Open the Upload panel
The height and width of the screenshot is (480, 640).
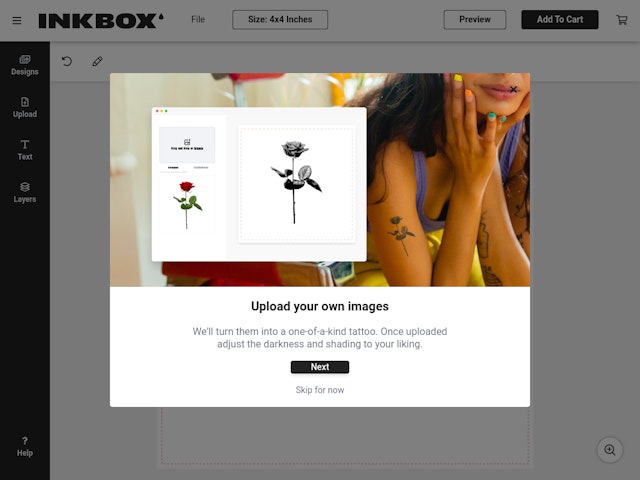(24, 108)
